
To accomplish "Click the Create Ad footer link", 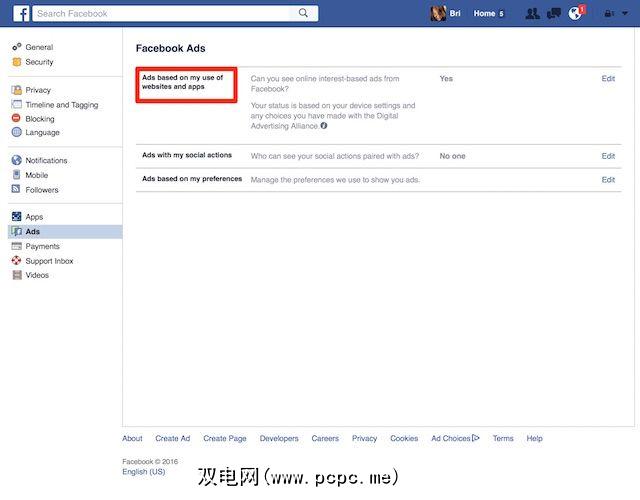I will click(173, 438).
